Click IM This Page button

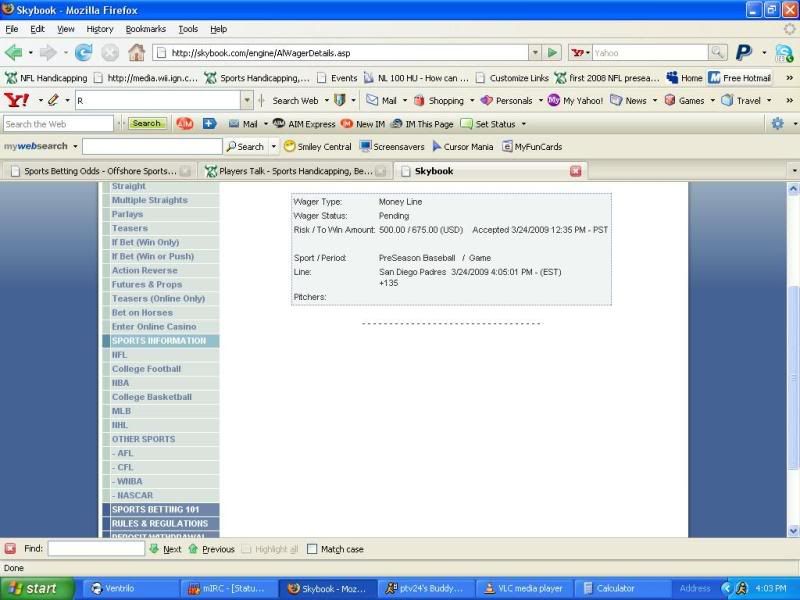point(422,124)
